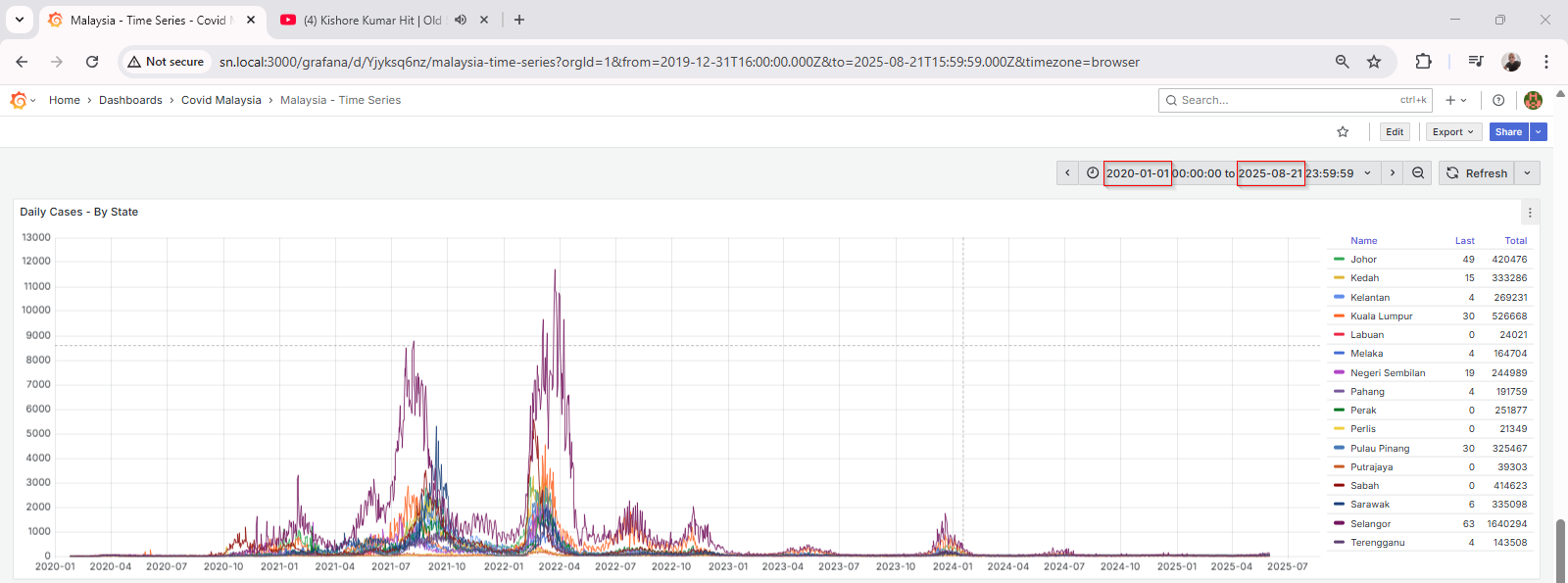Image resolution: width=1568 pixels, height=583 pixels.
Task: Click the Edit dashboard button
Action: pos(1394,132)
